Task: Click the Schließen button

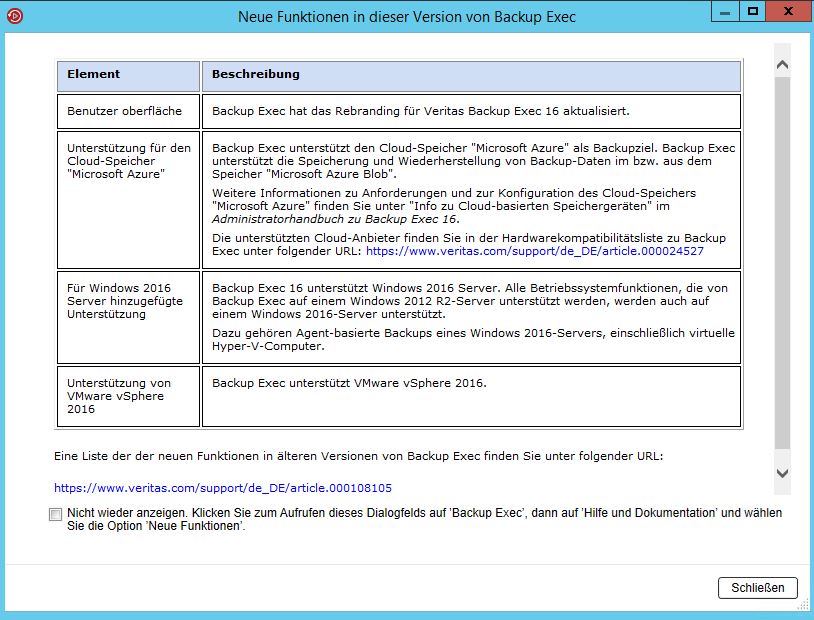Action: 757,588
